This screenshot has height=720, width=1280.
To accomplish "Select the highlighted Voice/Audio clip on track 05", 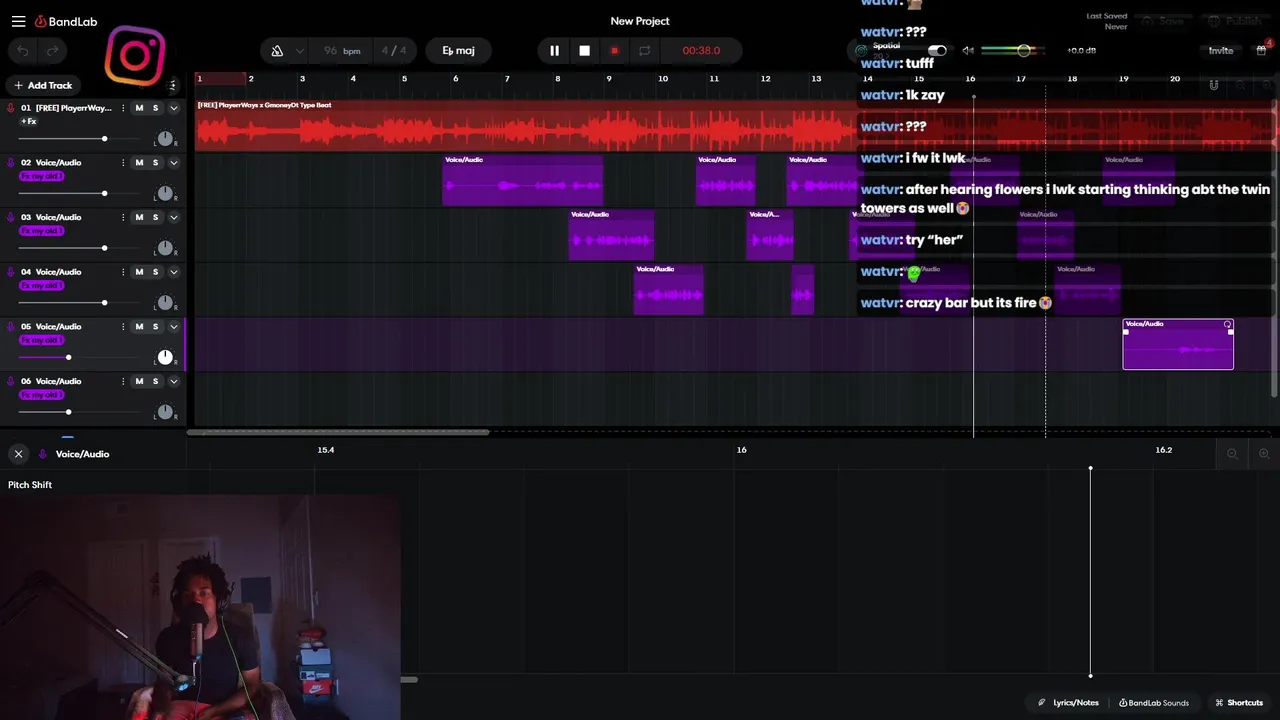I will point(1178,344).
